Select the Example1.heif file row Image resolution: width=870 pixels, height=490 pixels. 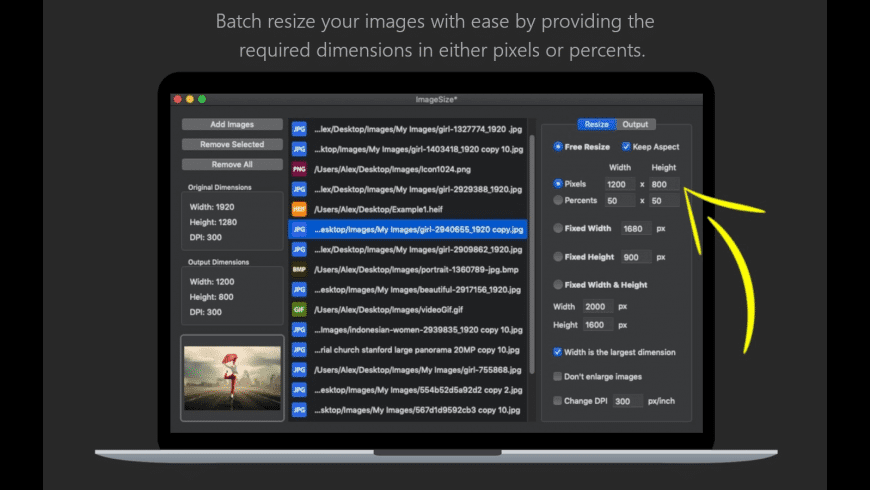408,209
